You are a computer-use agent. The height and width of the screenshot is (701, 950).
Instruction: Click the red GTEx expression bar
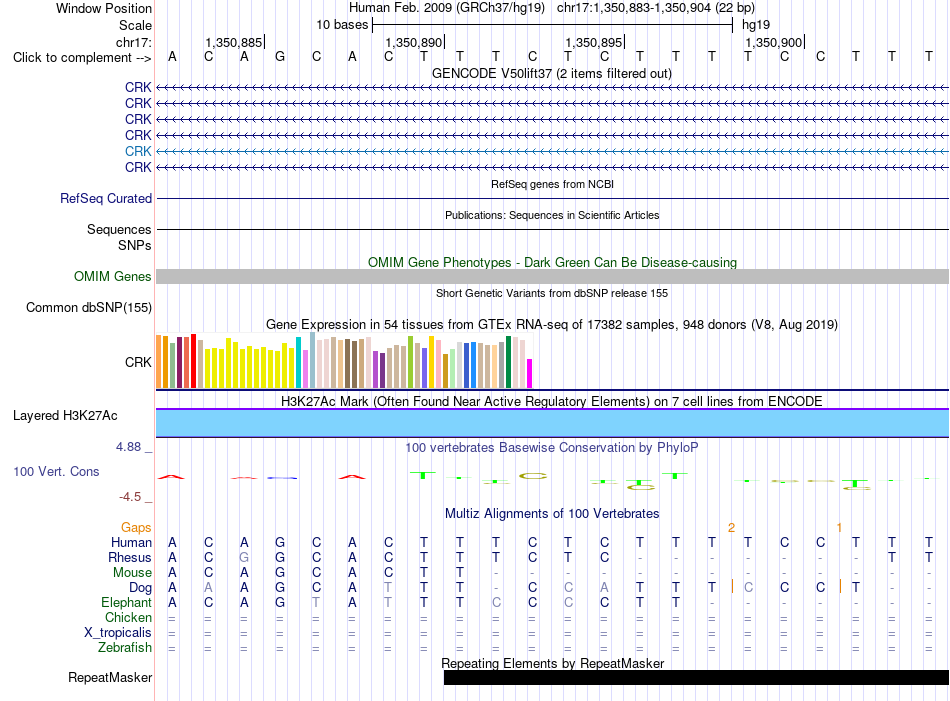pyautogui.click(x=193, y=361)
